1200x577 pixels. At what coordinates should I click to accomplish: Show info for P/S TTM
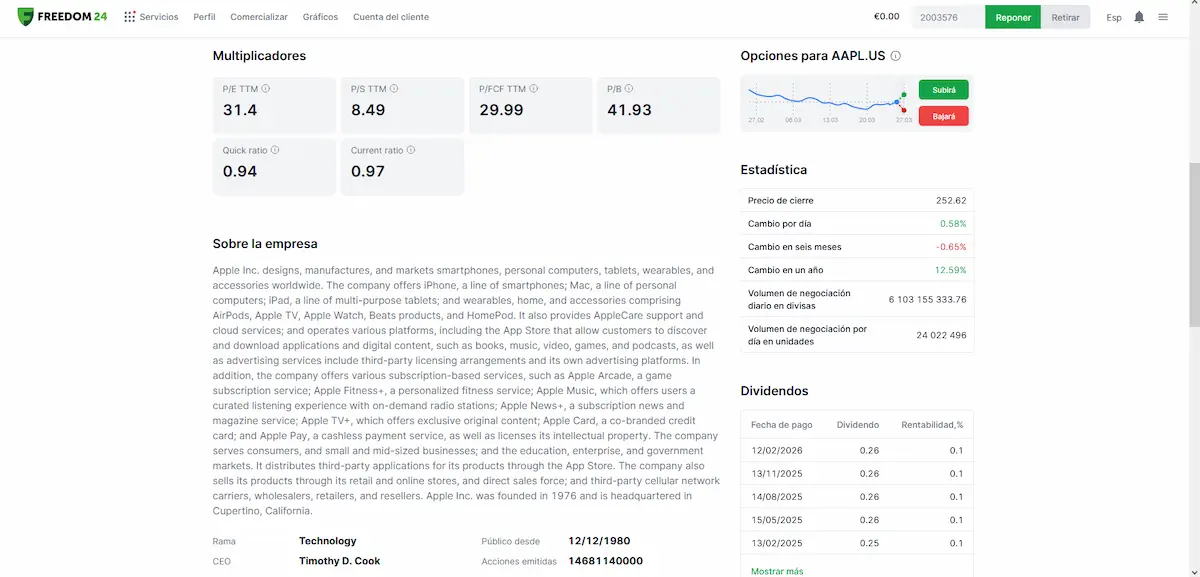click(x=393, y=89)
